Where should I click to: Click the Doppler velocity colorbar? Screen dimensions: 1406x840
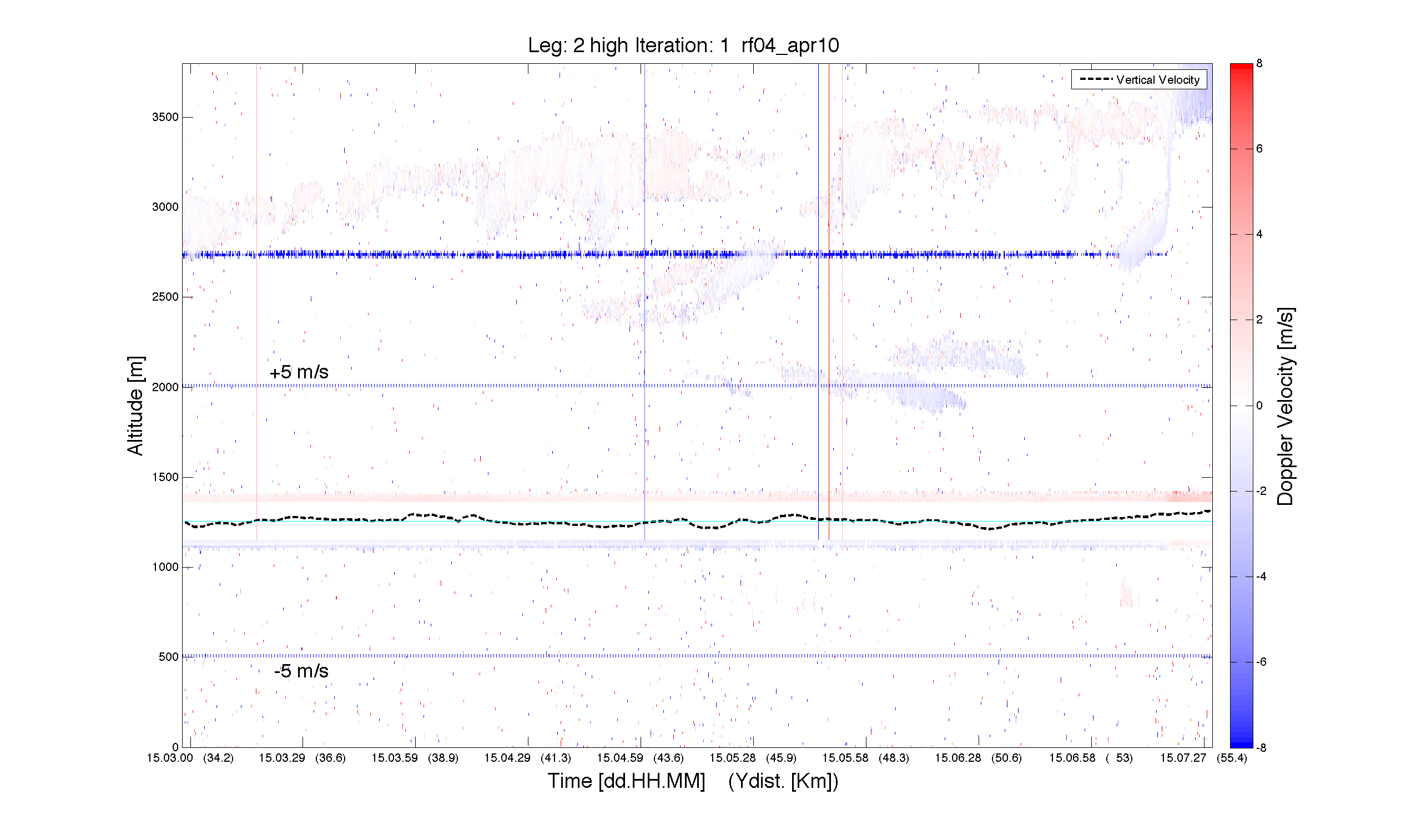[1241, 405]
